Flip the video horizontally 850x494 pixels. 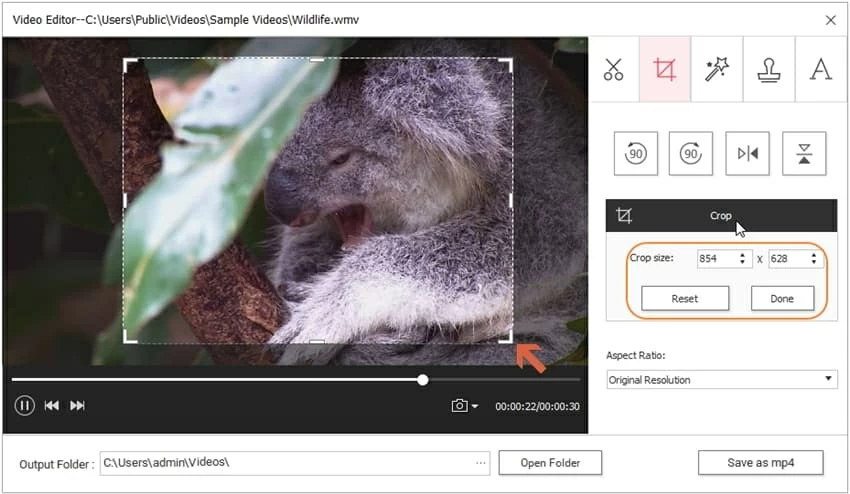[x=747, y=153]
